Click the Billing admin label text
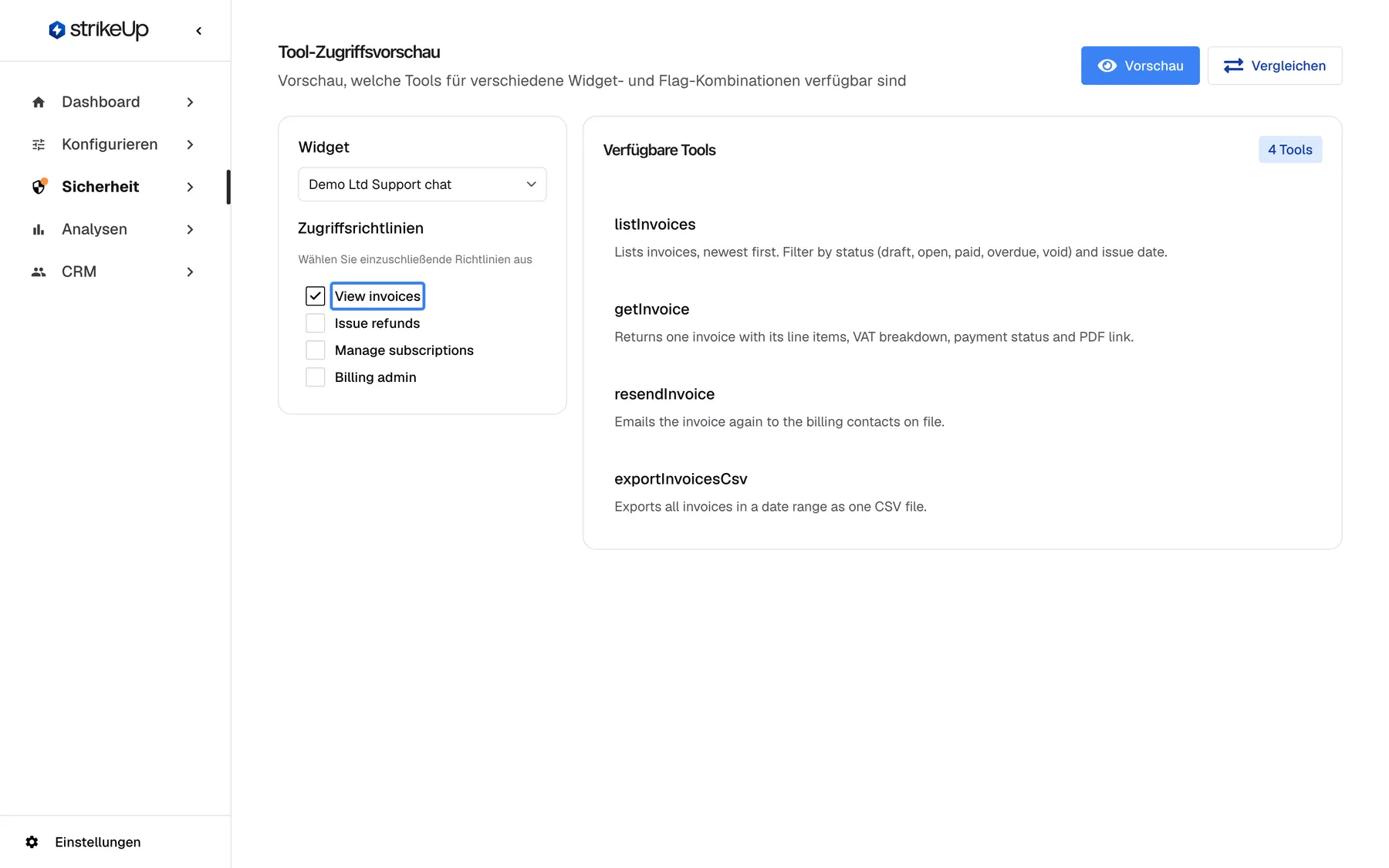1389x868 pixels. 375,377
